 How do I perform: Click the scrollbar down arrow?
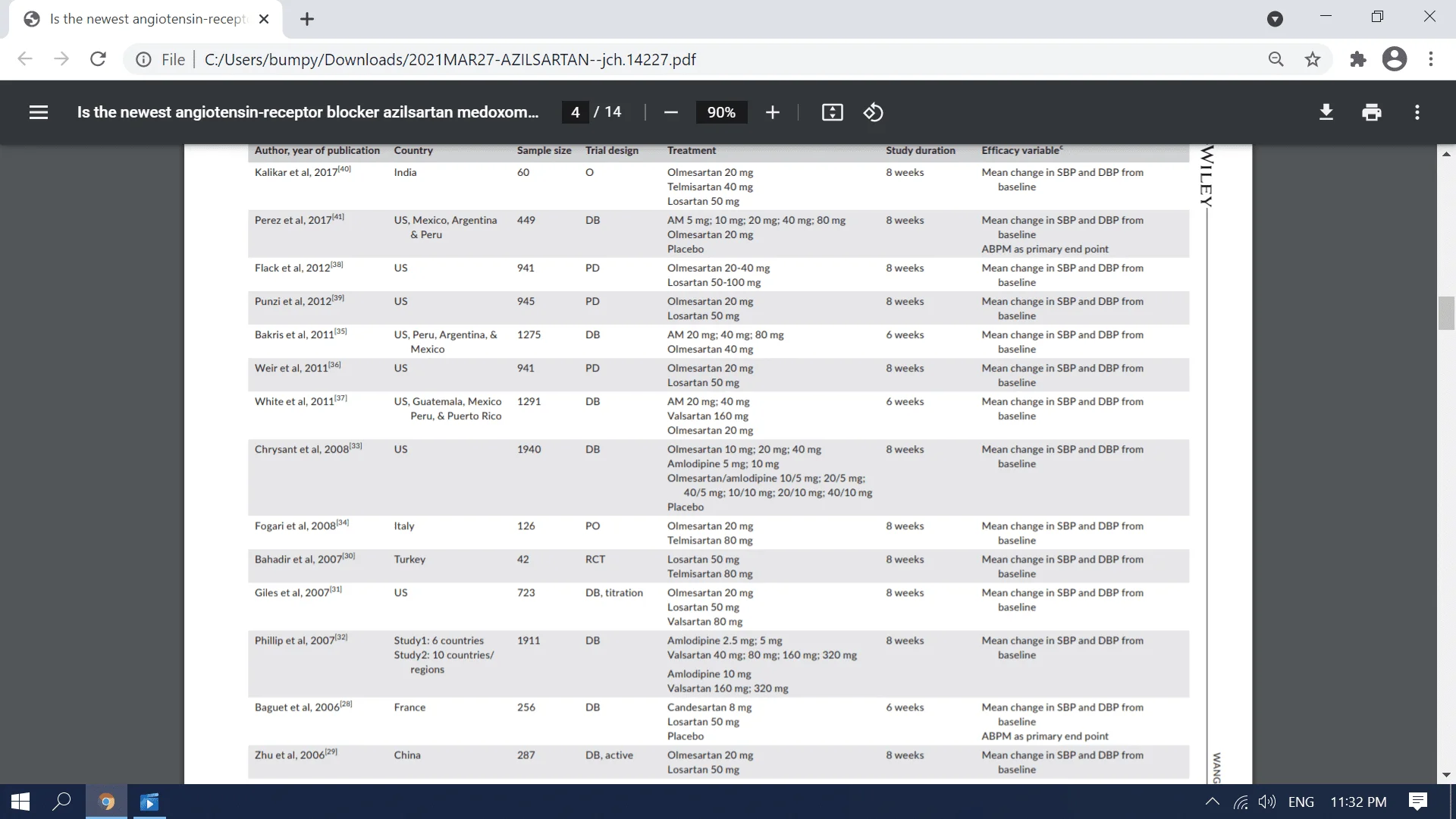[x=1446, y=775]
